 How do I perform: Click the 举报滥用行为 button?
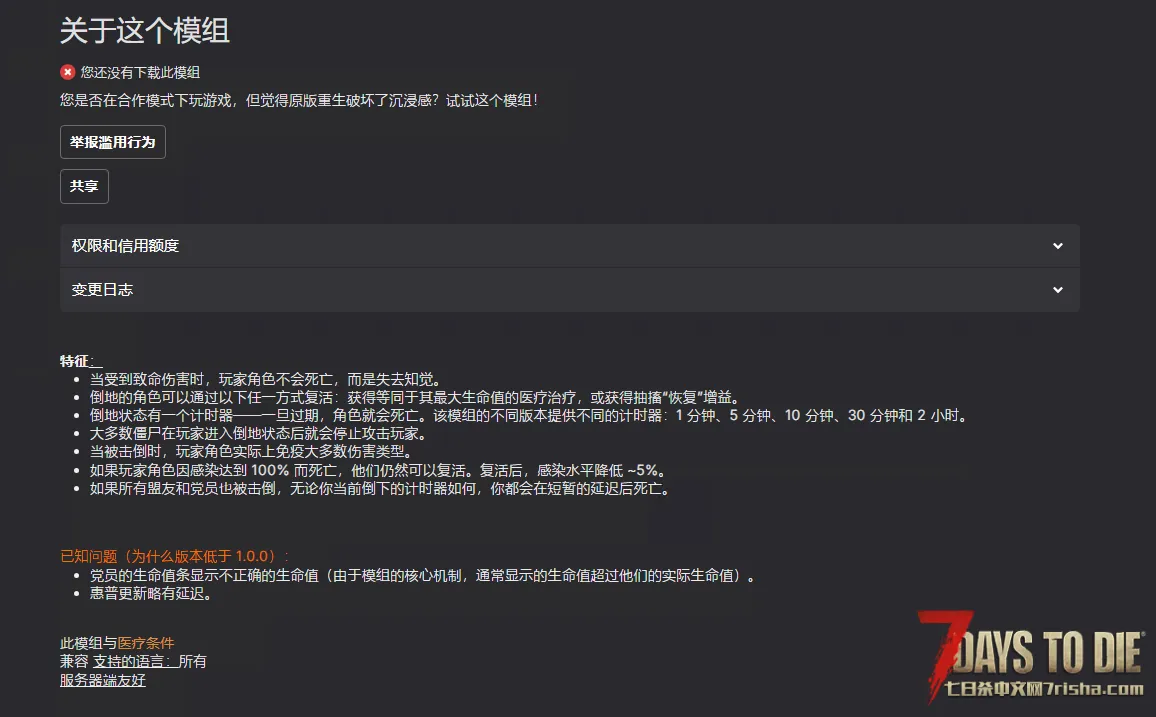[113, 142]
